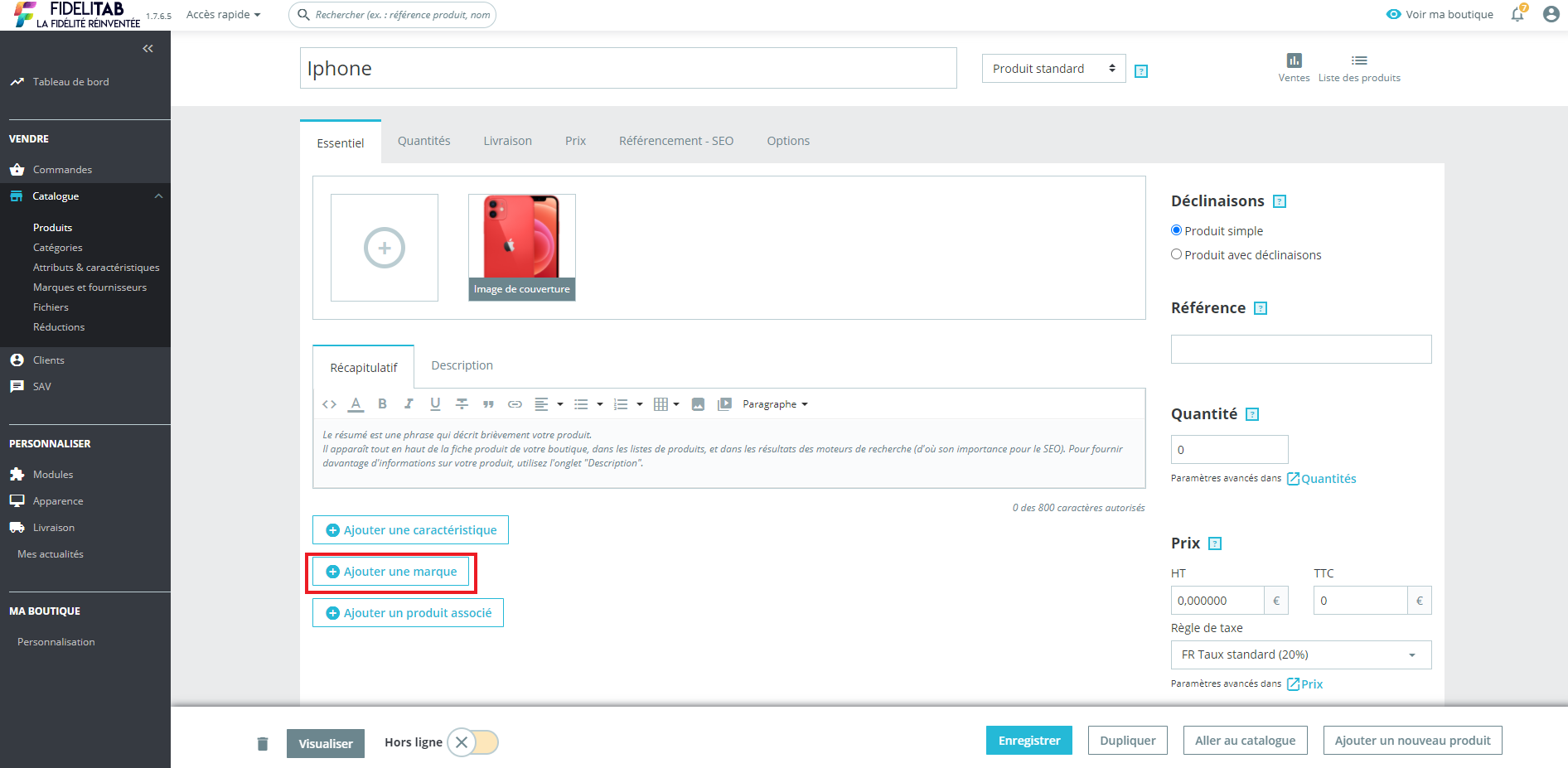Toggle underline formatting
This screenshot has width=1568, height=768.
435,404
